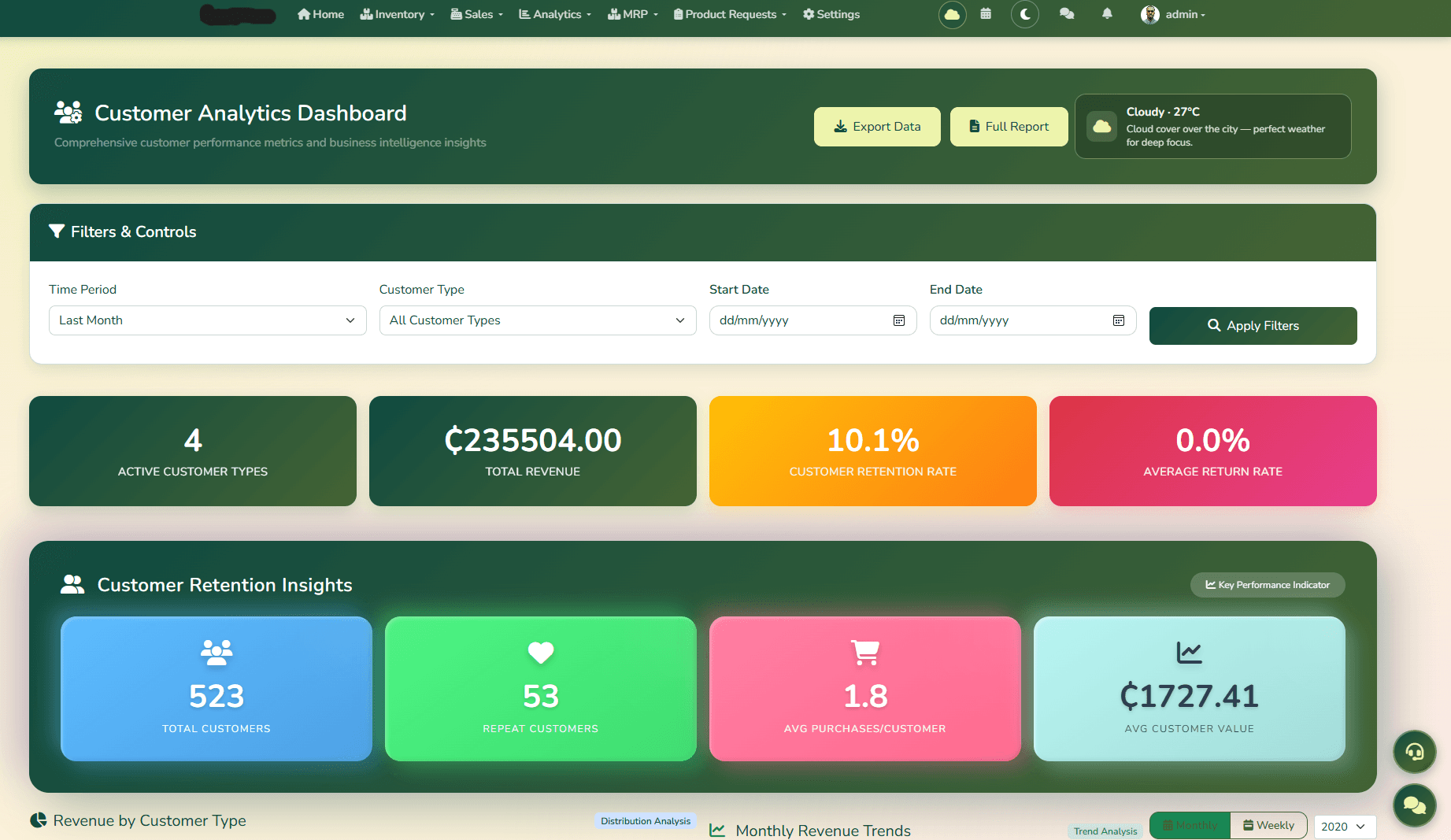Click Apply Filters button
The width and height of the screenshot is (1451, 840).
click(x=1253, y=326)
